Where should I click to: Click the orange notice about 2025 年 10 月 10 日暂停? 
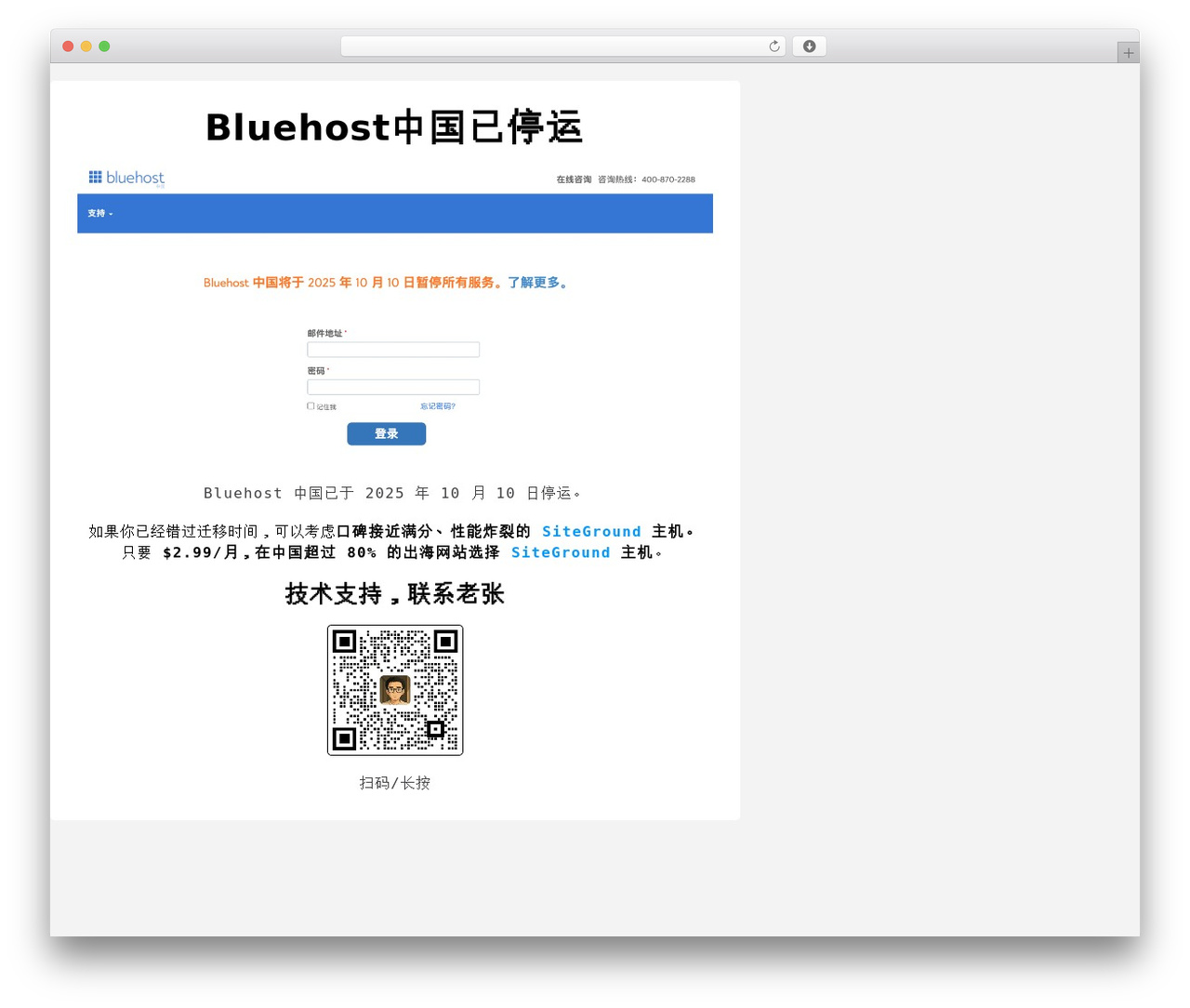pyautogui.click(x=354, y=283)
